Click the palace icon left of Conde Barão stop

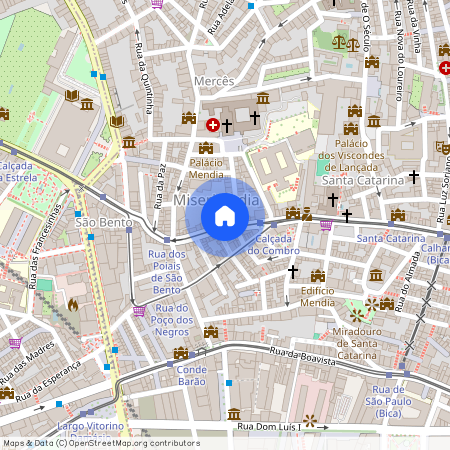tap(181, 353)
